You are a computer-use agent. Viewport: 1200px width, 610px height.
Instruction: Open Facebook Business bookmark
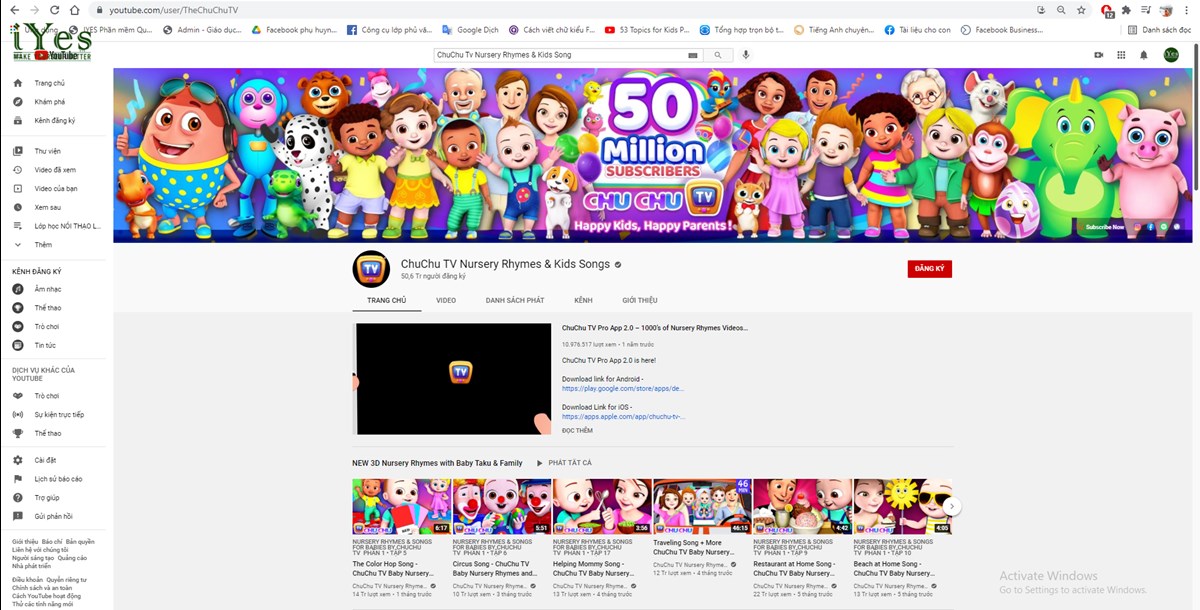tap(1002, 30)
